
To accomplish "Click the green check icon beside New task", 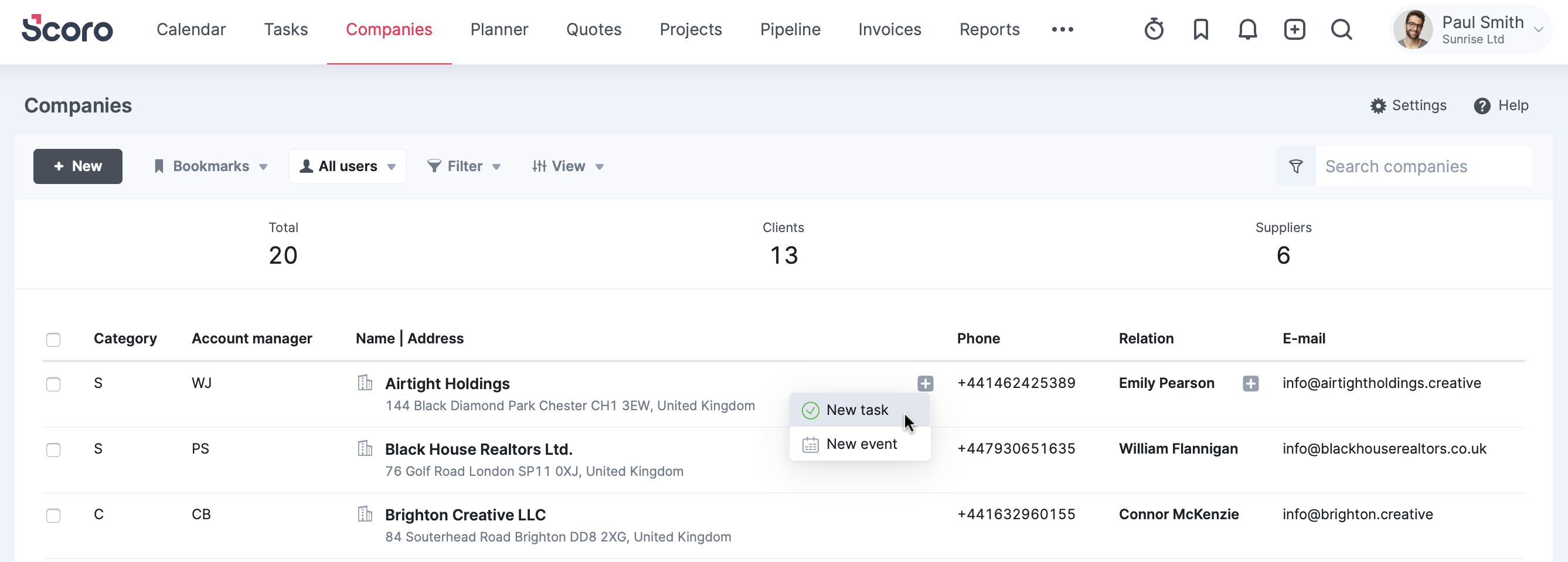I will [x=810, y=411].
